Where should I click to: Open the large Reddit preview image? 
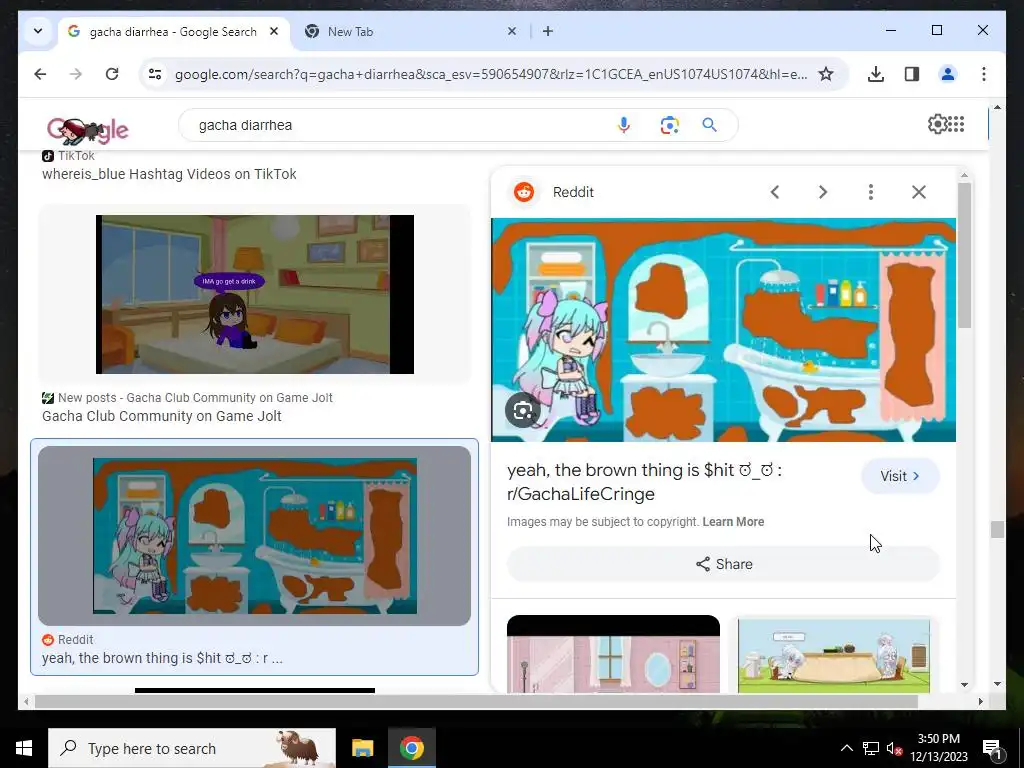pyautogui.click(x=724, y=330)
